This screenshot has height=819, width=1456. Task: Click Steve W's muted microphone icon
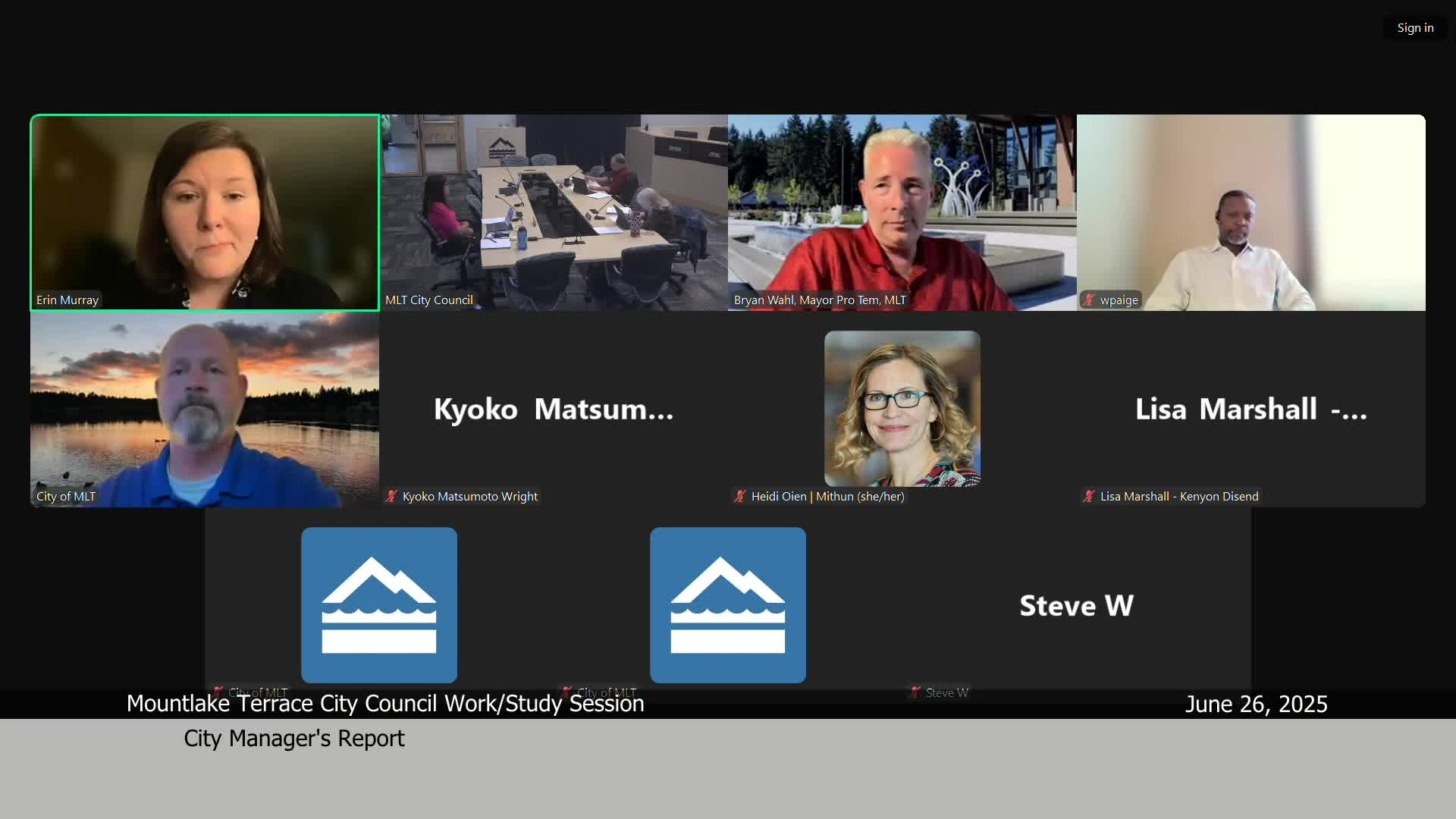(915, 692)
